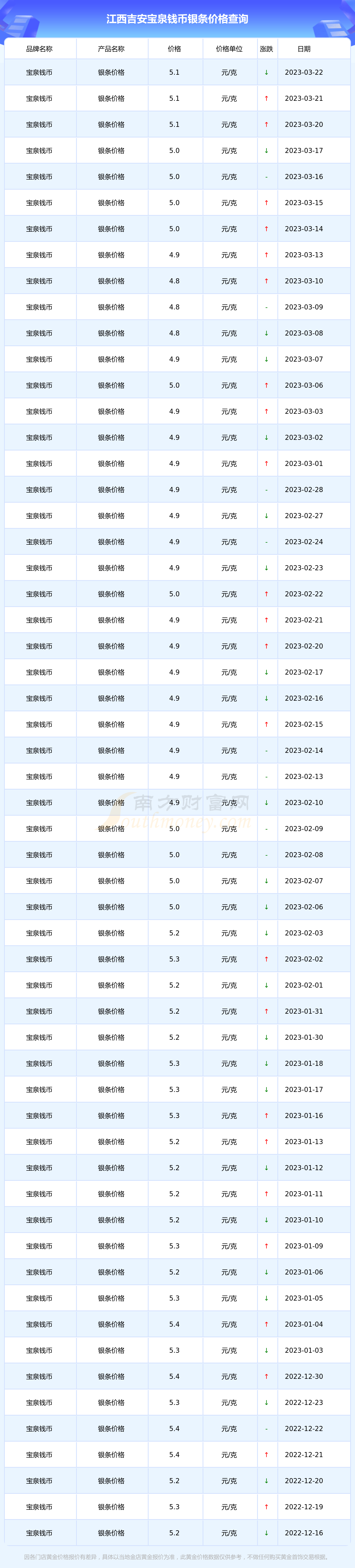Click the price 5.2 in the 2023-01-30 row
This screenshot has width=355, height=1568.
(x=174, y=1038)
